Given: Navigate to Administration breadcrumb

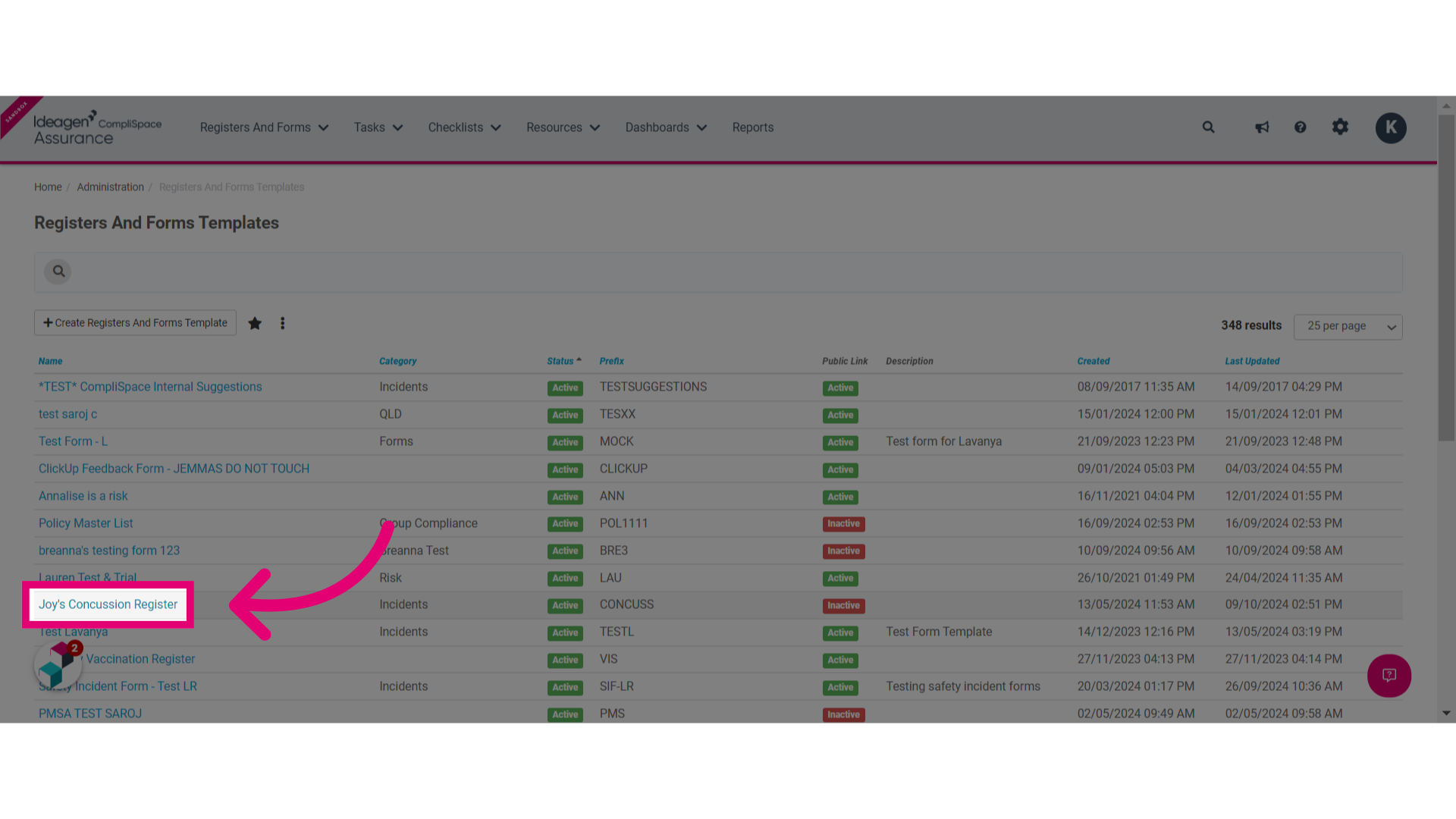Looking at the screenshot, I should tap(110, 187).
